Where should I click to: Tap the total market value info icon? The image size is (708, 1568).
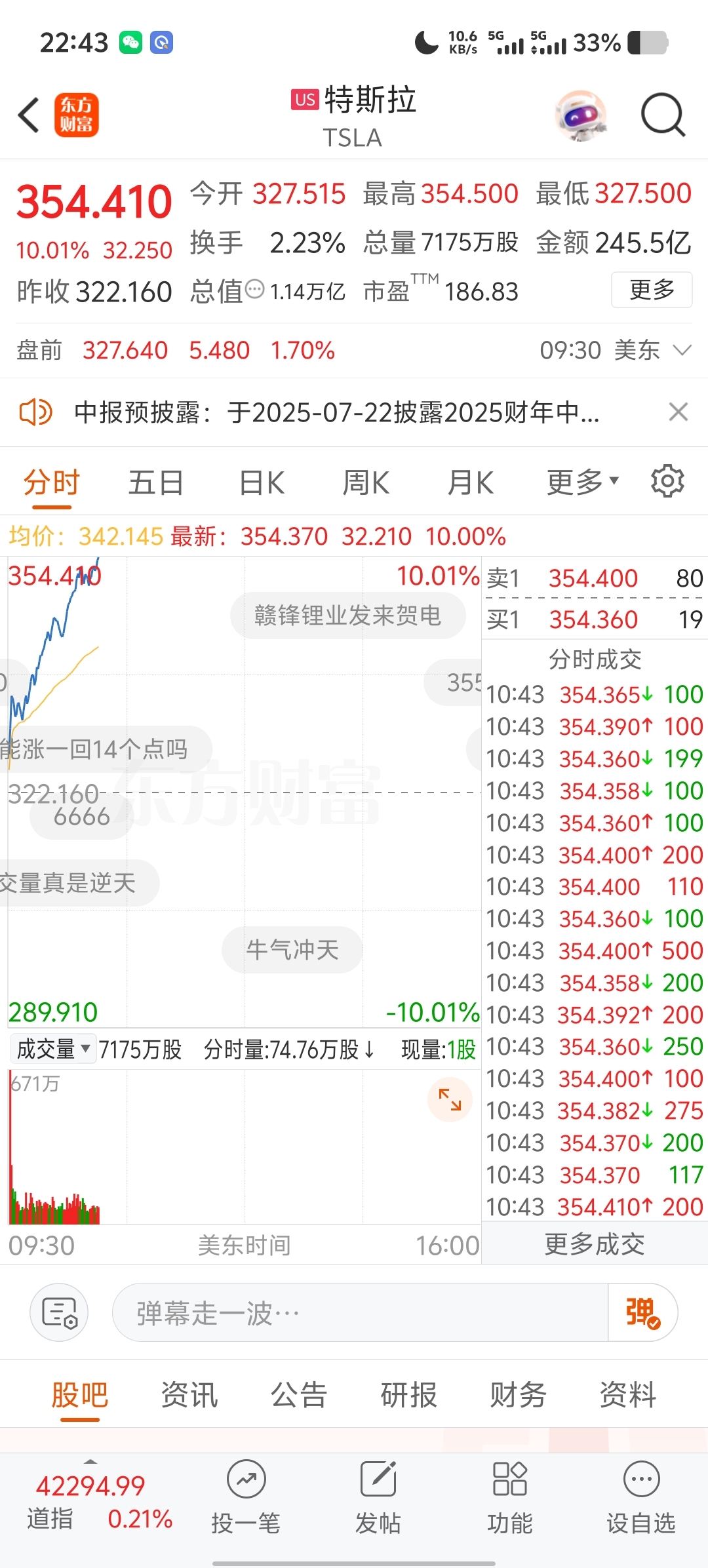point(254,289)
